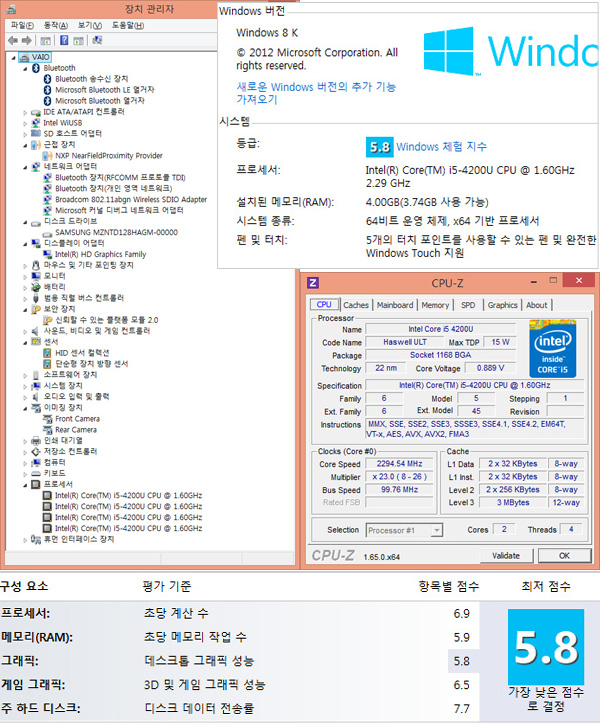The image size is (600, 727).
Task: Click the Front Camera device icon
Action: (47, 419)
